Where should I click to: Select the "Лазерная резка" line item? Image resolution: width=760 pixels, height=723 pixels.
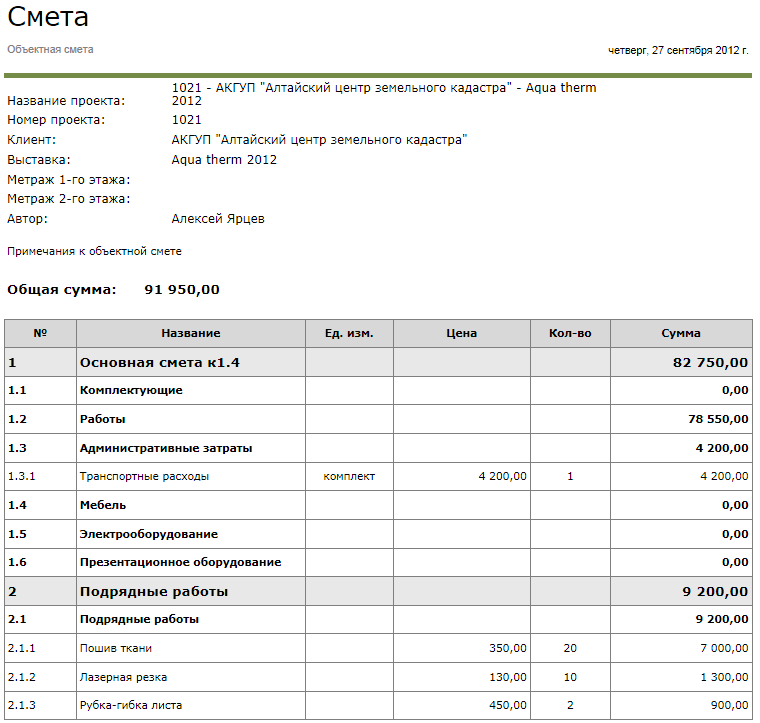[x=123, y=677]
